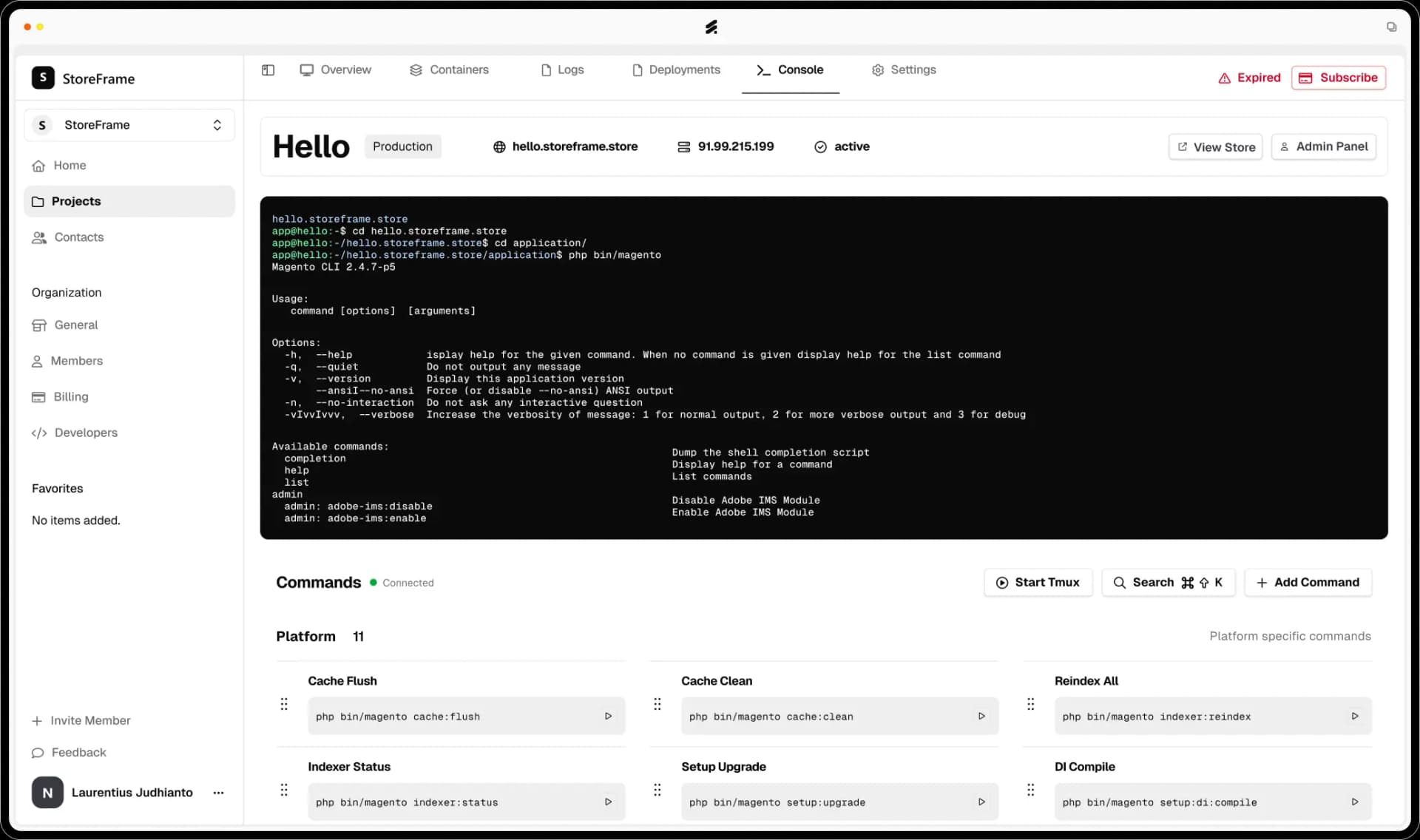Click the active status checkmark icon

820,146
